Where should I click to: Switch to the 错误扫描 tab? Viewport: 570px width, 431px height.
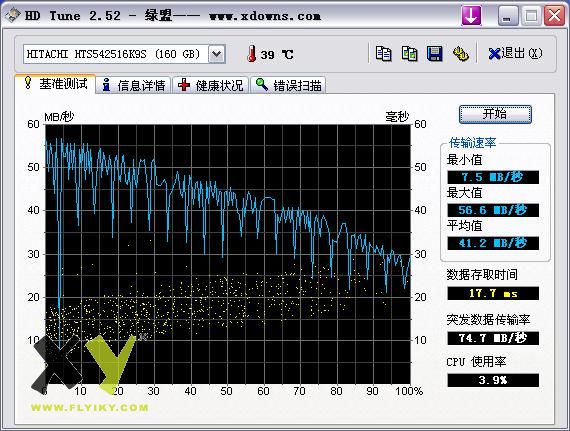tap(288, 85)
